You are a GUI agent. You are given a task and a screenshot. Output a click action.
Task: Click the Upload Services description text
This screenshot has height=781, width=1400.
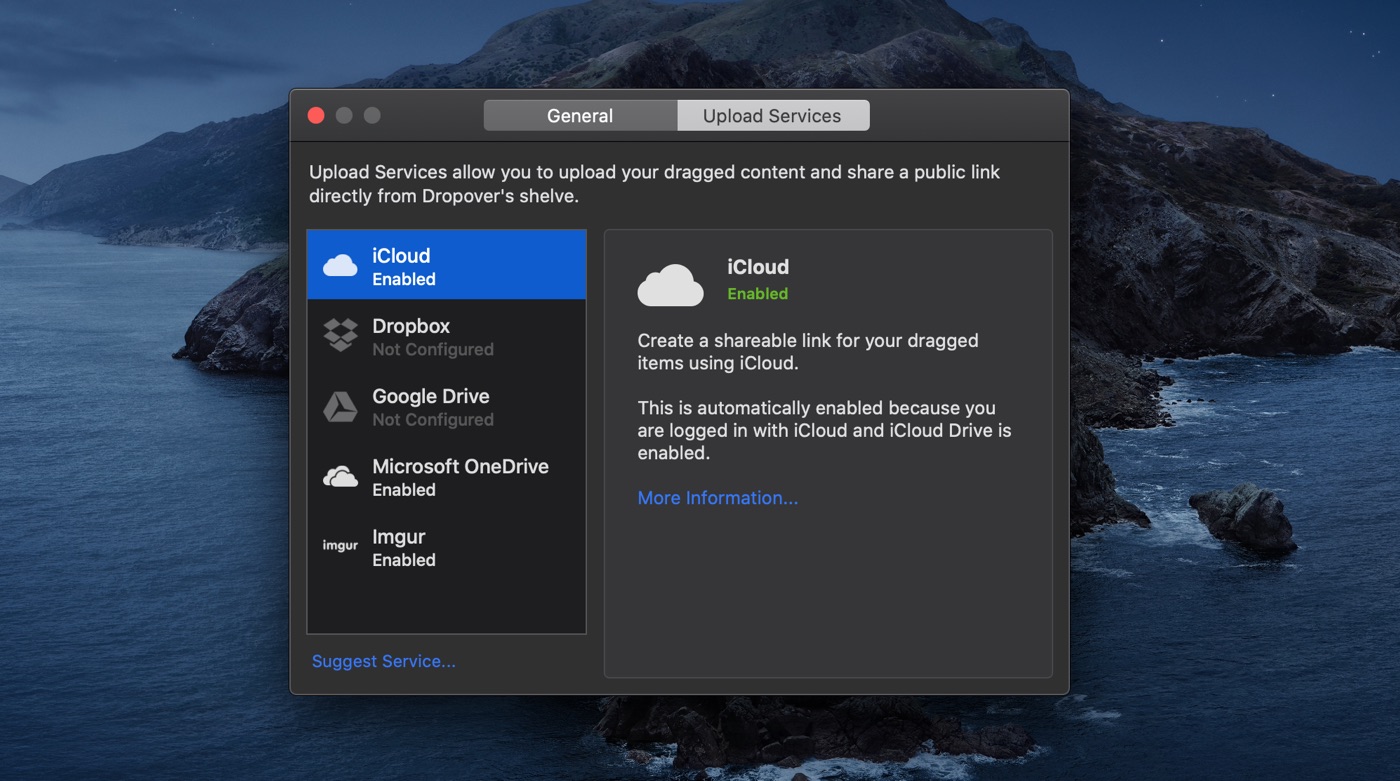click(655, 184)
